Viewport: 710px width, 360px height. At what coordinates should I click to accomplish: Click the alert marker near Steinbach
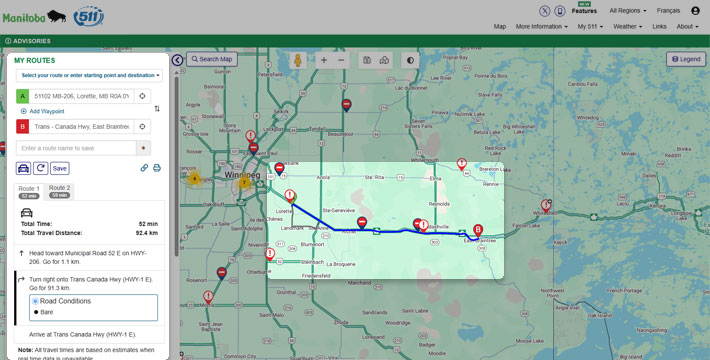270,254
